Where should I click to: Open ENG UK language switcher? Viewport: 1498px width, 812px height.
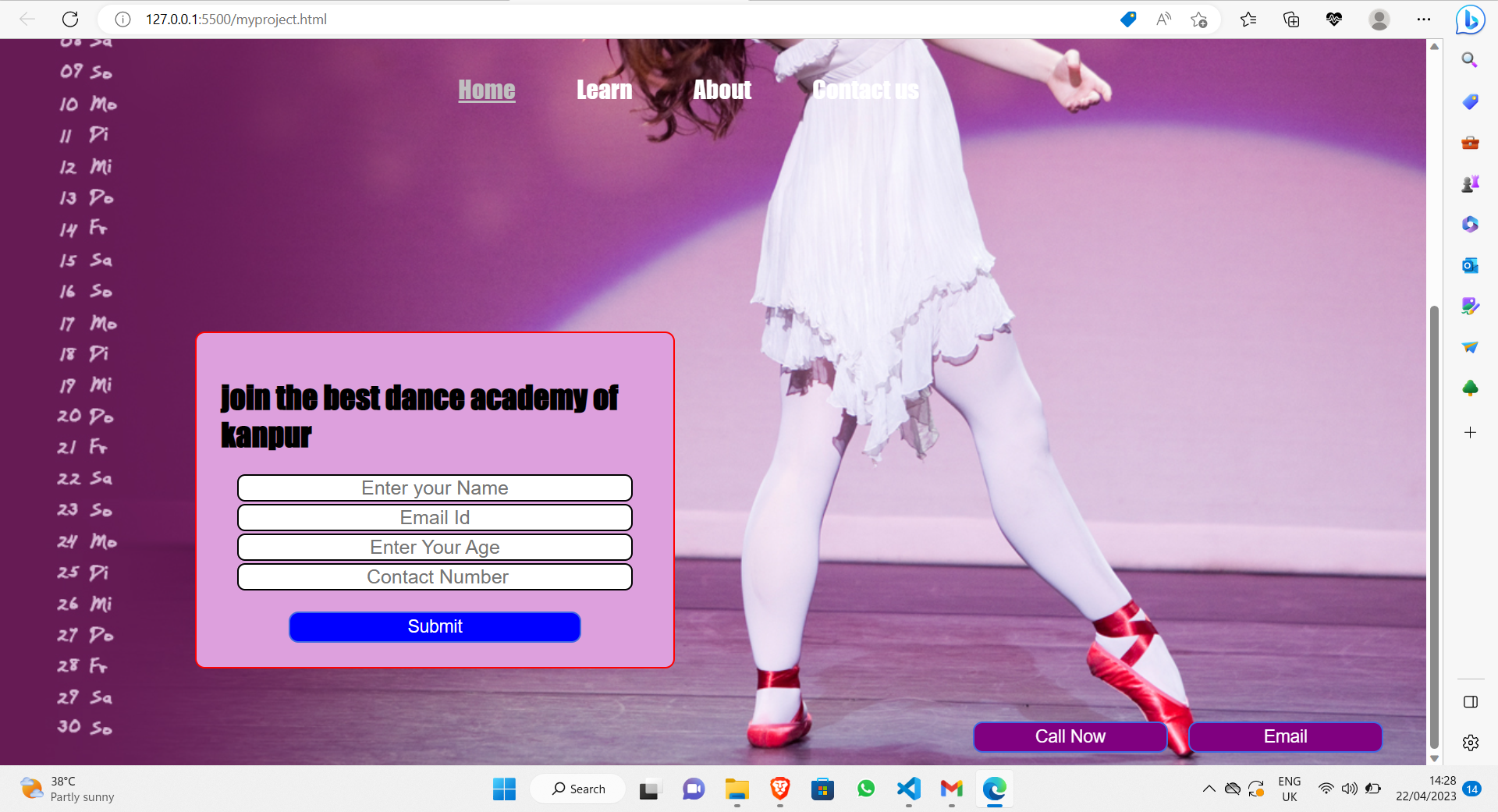point(1290,789)
